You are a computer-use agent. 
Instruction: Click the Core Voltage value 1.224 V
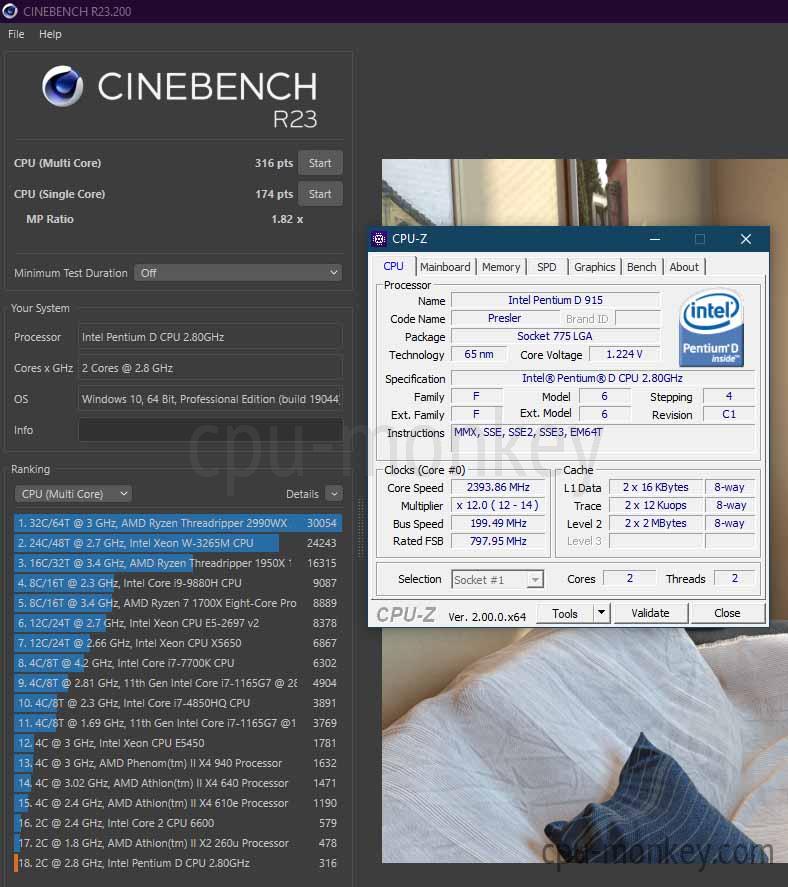[625, 355]
